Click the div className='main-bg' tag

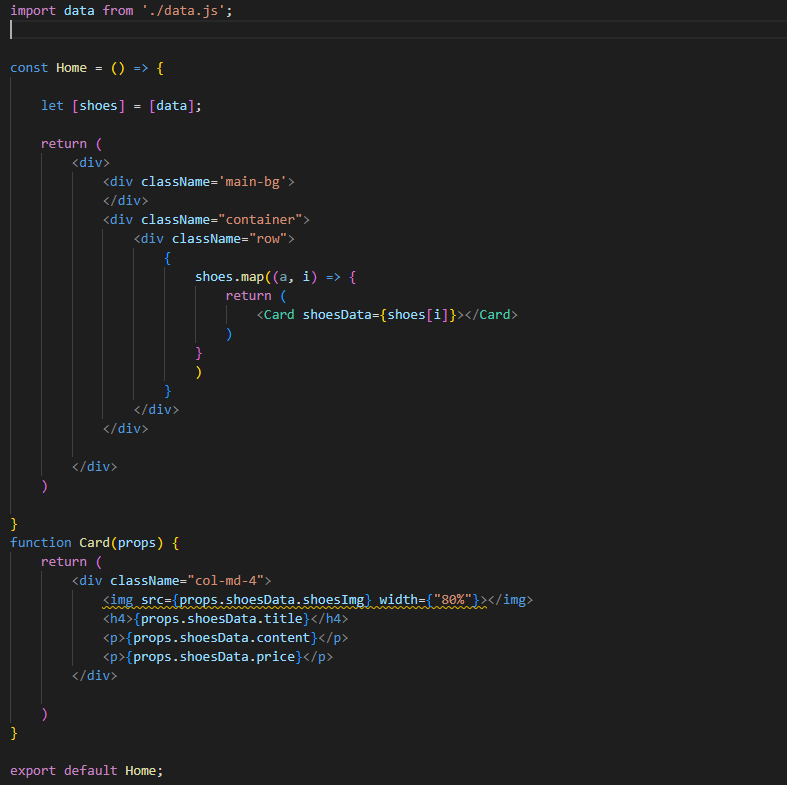[199, 182]
